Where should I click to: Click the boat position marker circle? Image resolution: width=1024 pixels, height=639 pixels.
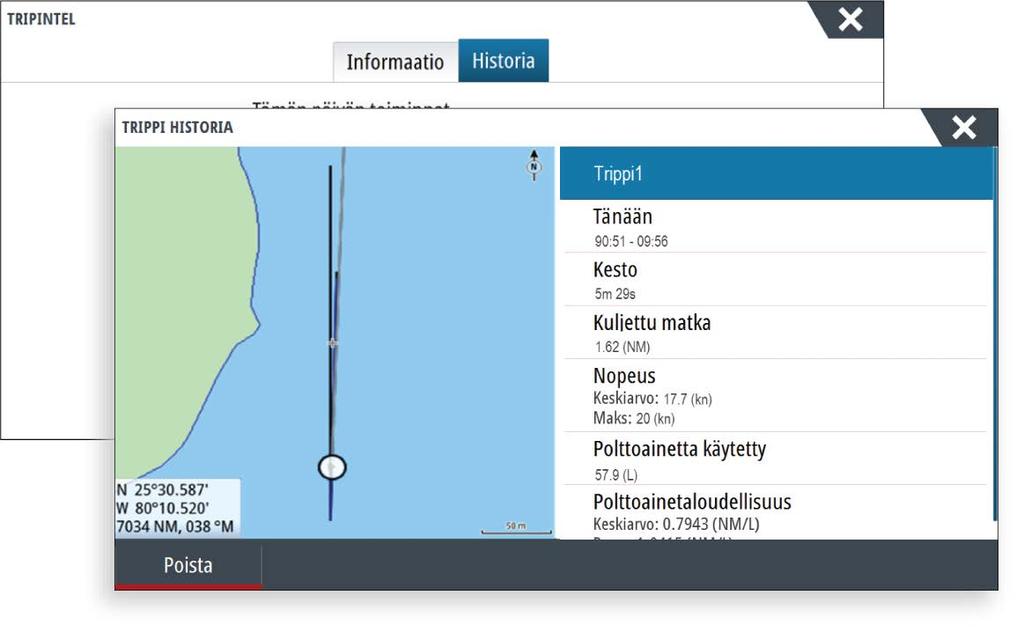coord(332,467)
